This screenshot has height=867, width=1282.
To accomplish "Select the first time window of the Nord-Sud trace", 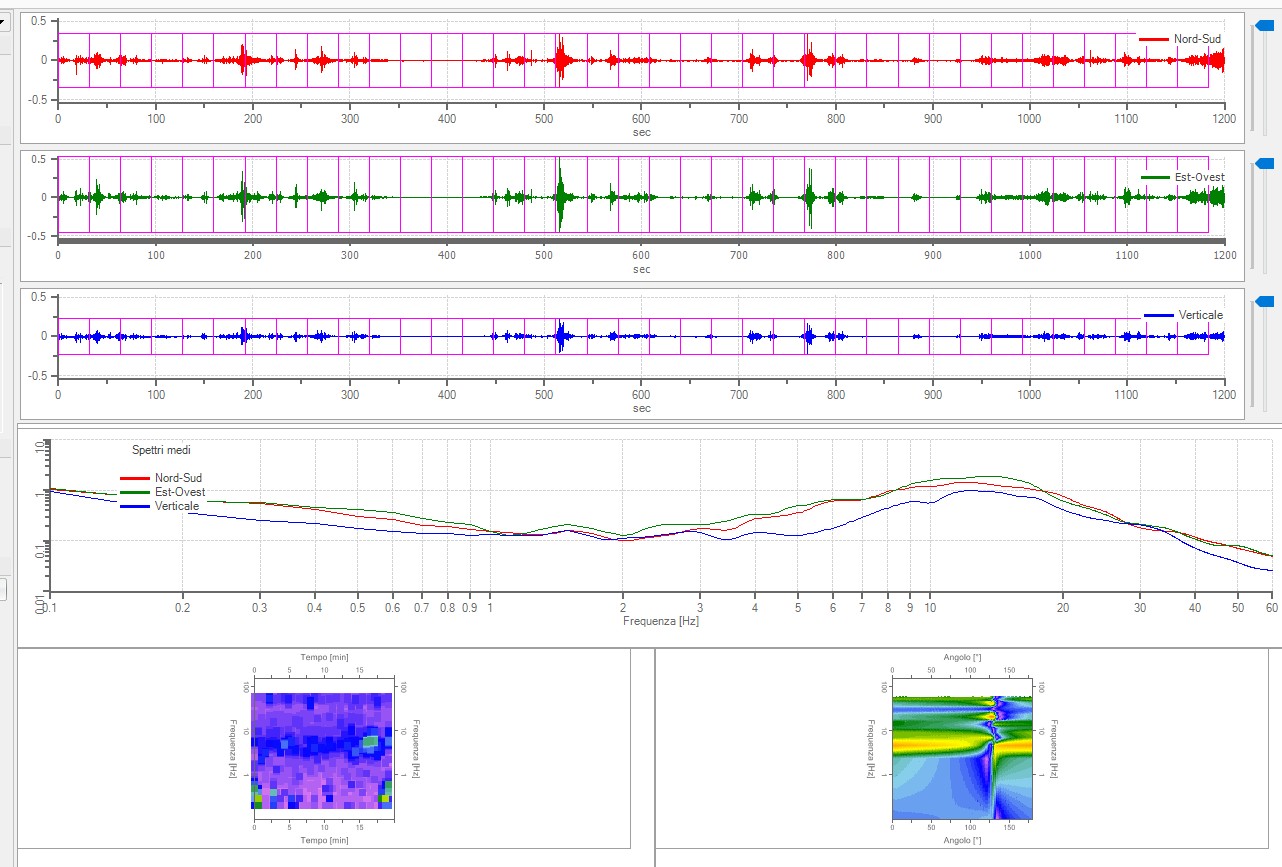I will tap(73, 60).
